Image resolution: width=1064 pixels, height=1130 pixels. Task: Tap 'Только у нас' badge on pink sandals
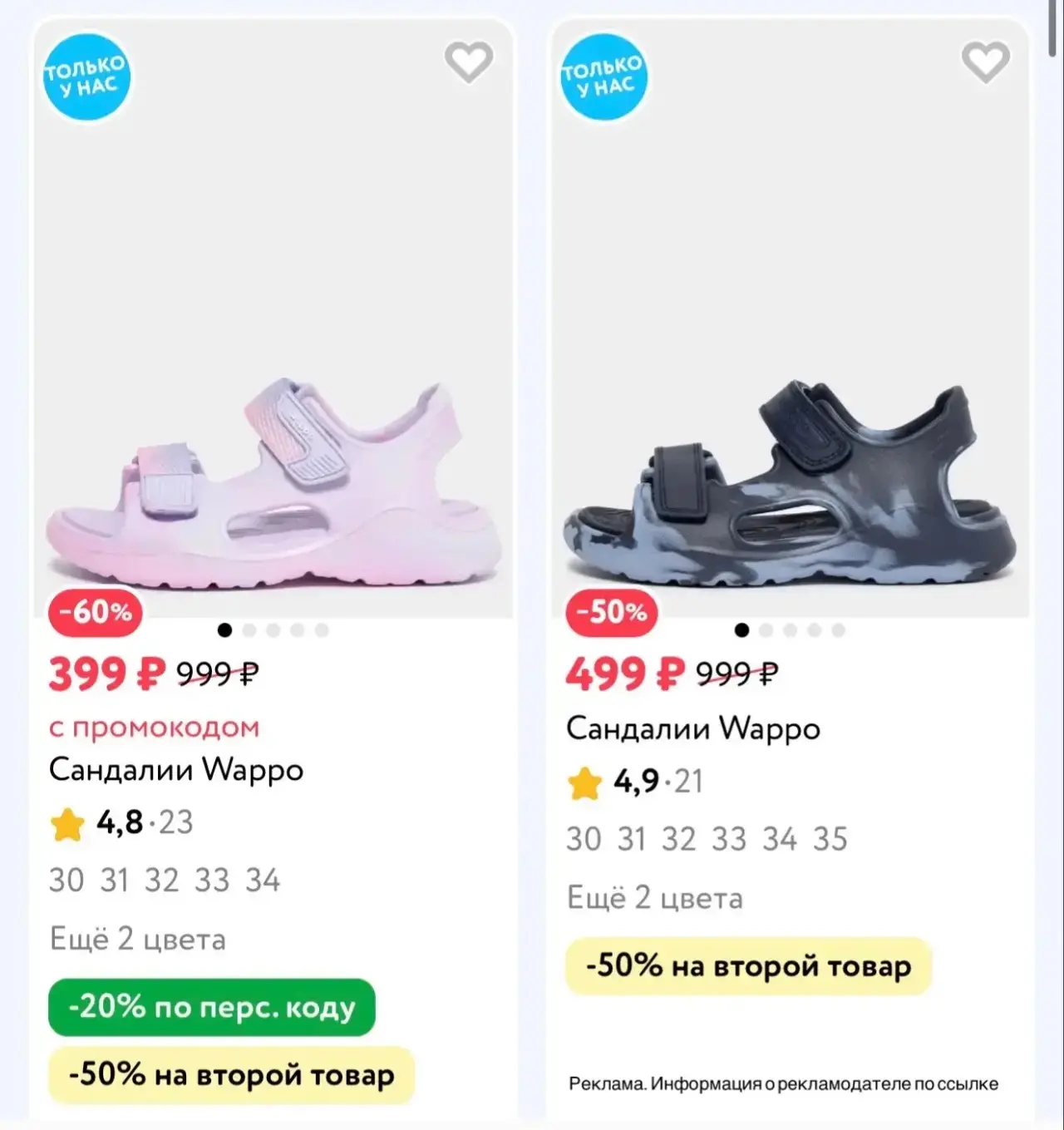(86, 77)
